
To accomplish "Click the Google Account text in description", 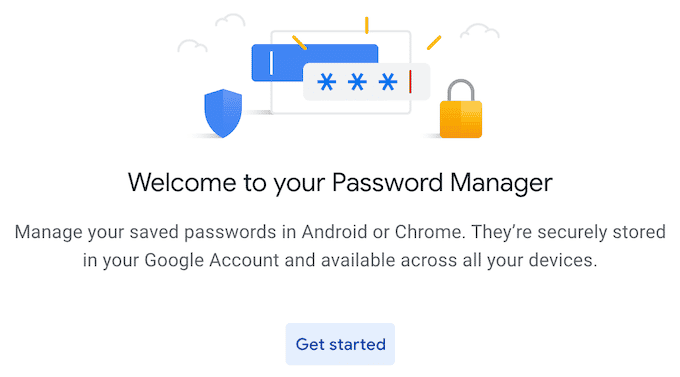I will 212,260.
